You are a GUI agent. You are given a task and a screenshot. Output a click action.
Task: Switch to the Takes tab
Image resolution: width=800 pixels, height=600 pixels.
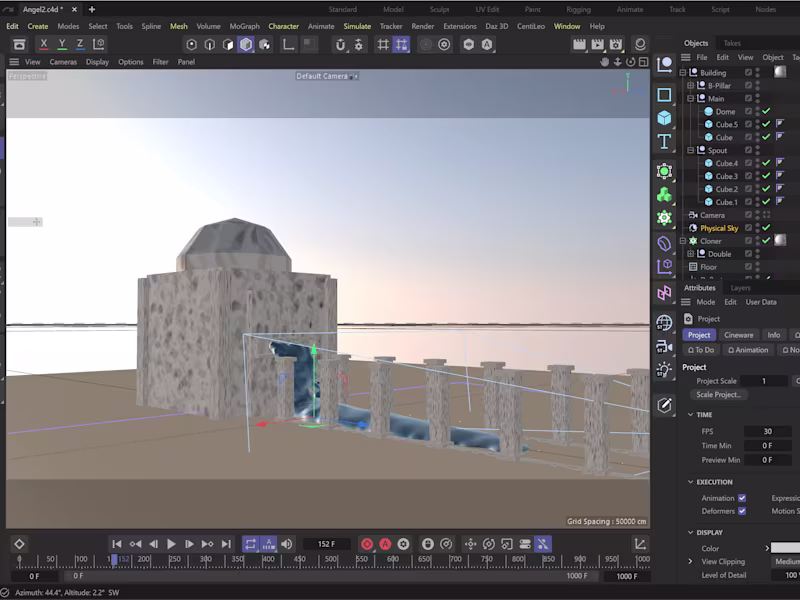tap(732, 43)
